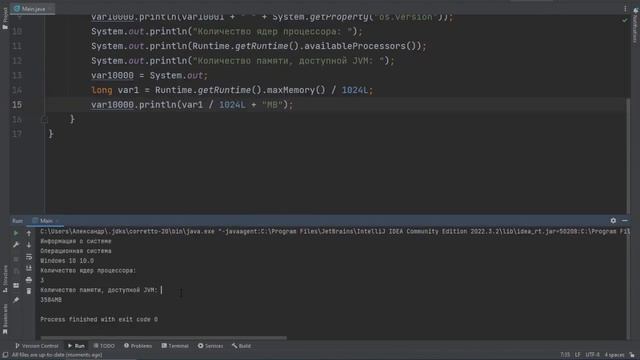Open the Bookmarks side panel

click(5, 319)
